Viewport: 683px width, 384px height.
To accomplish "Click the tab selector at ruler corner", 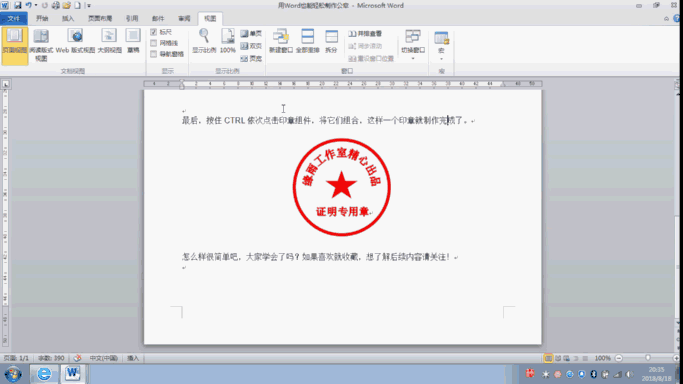I will click(x=6, y=84).
